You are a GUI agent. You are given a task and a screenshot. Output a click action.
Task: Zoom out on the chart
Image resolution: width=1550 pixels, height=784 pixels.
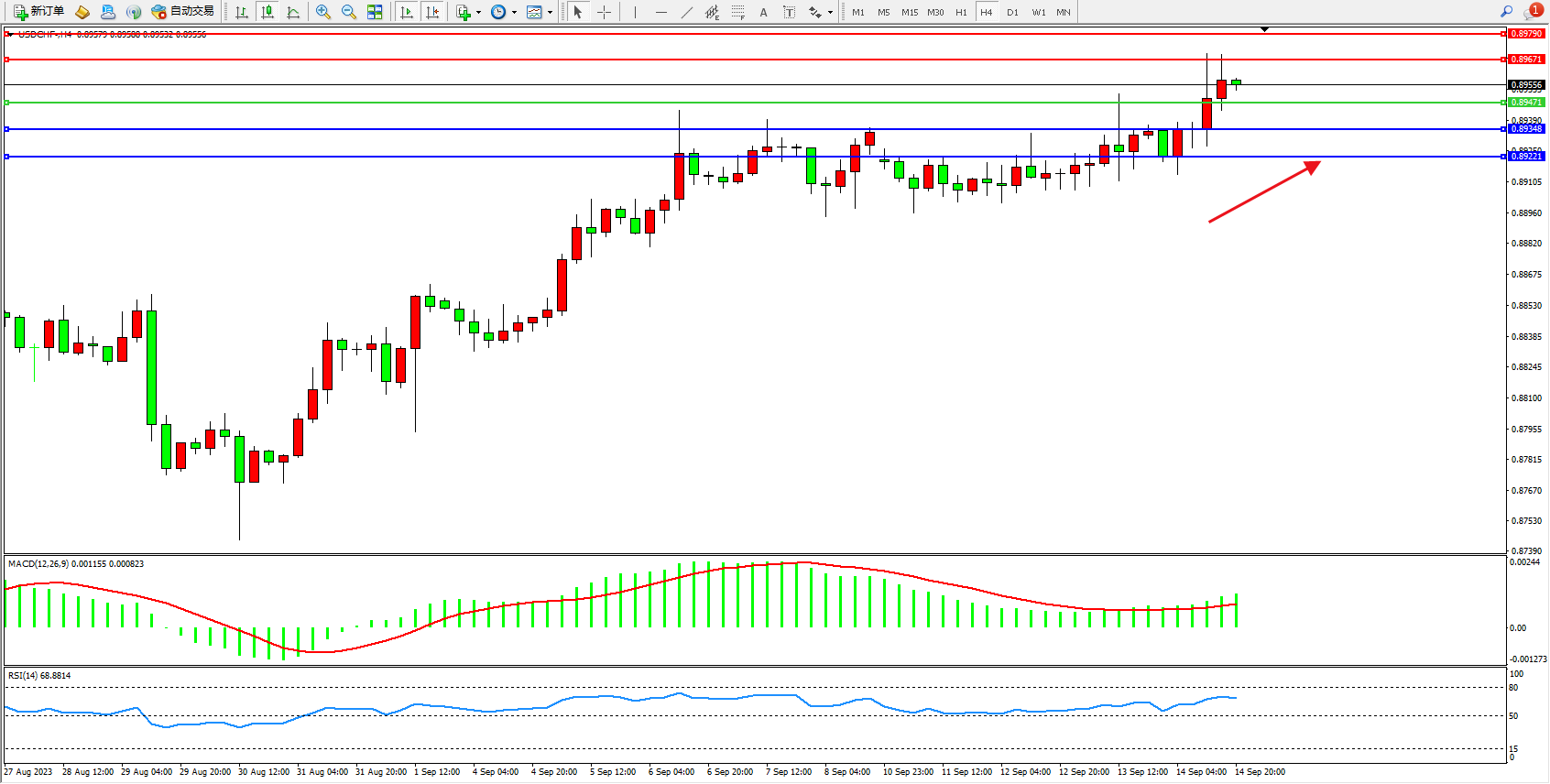pyautogui.click(x=349, y=12)
